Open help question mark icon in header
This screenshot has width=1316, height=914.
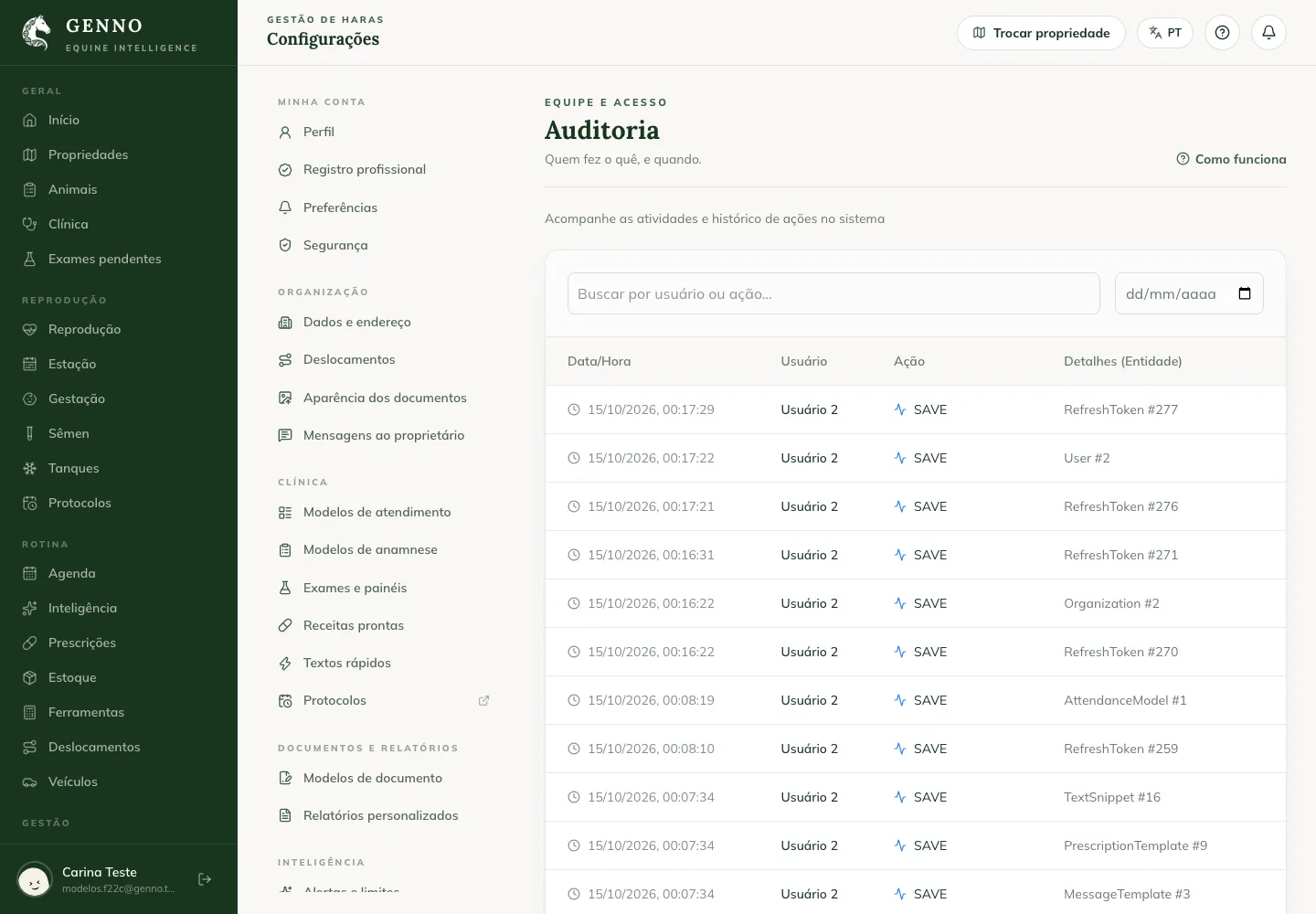(x=1222, y=33)
